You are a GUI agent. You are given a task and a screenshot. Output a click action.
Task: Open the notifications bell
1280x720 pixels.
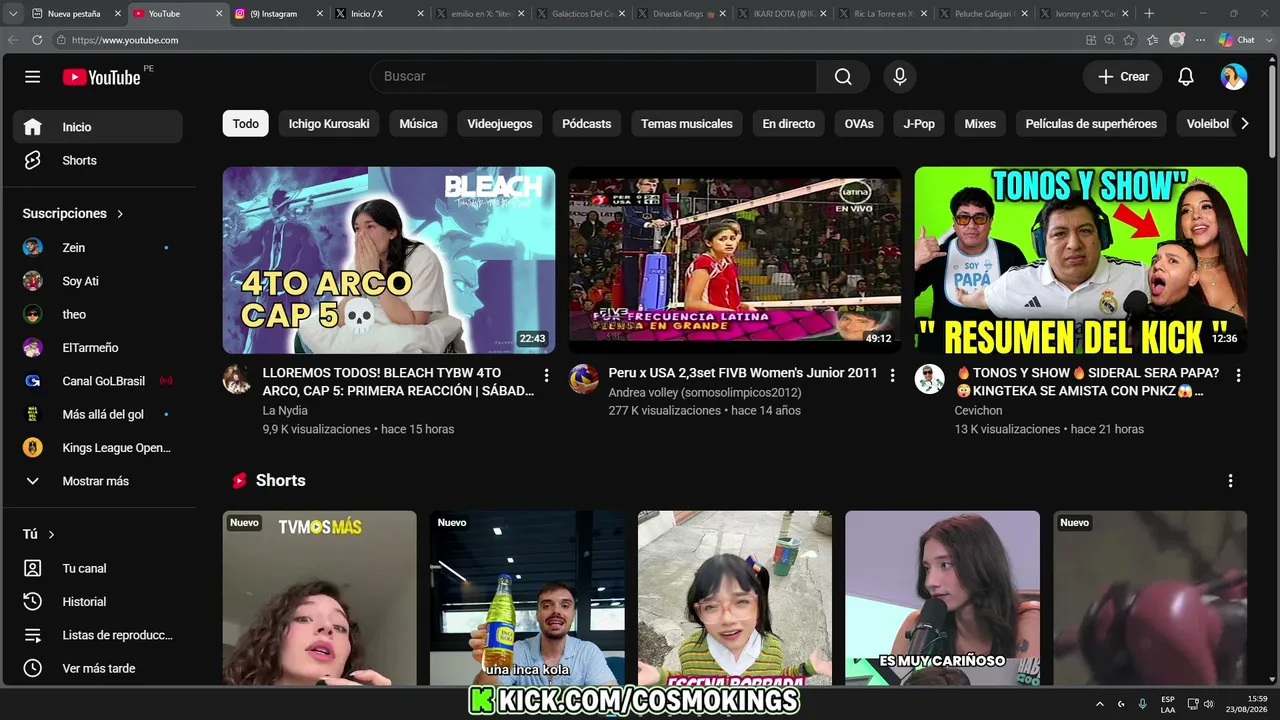point(1186,77)
